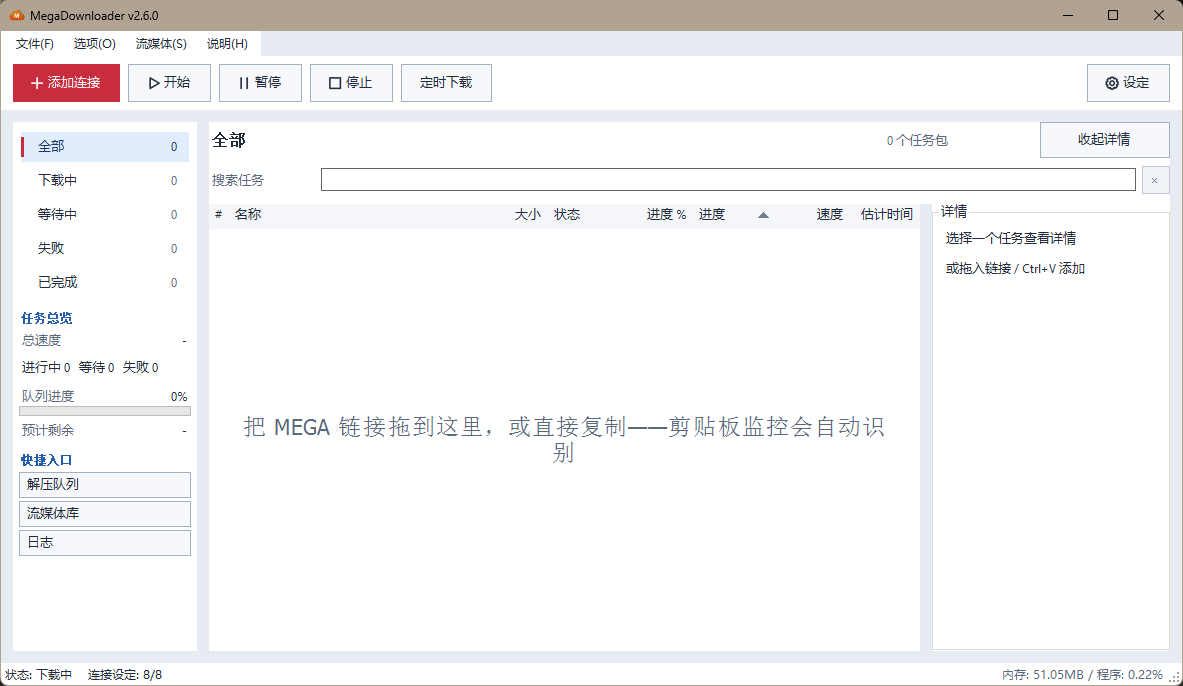Start downloads with the 开始 button
Screen dimensions: 1183x686
coord(169,83)
